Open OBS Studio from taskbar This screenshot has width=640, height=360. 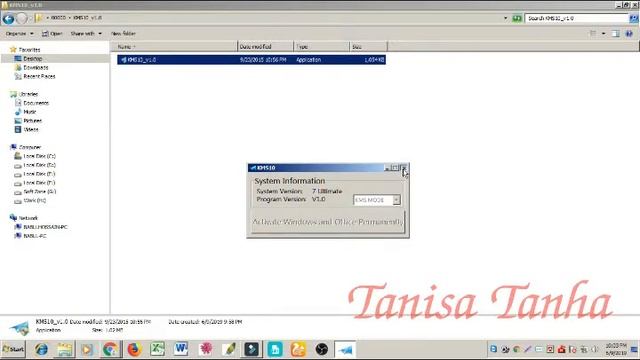tap(321, 349)
